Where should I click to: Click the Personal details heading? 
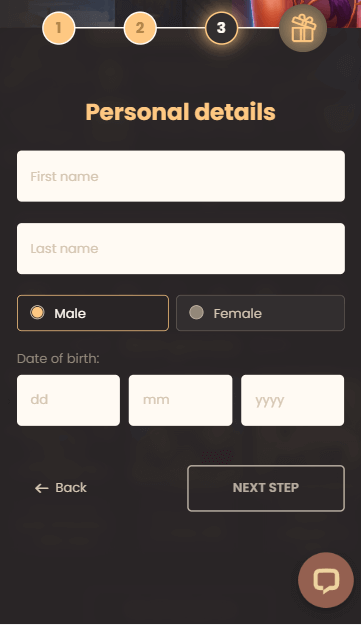pos(180,112)
